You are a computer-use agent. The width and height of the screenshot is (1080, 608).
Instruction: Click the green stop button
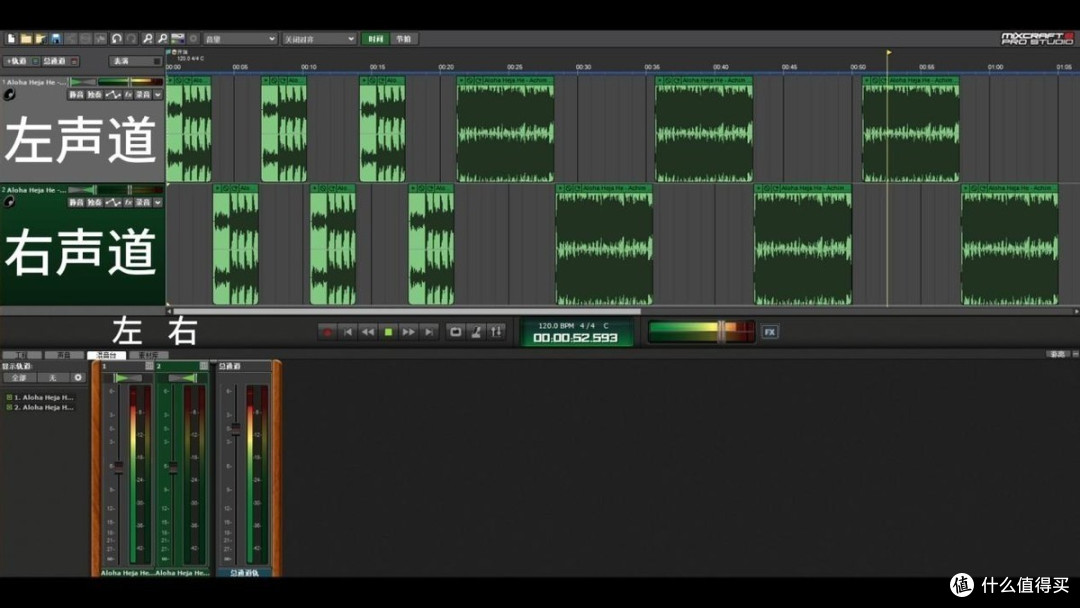tap(388, 332)
